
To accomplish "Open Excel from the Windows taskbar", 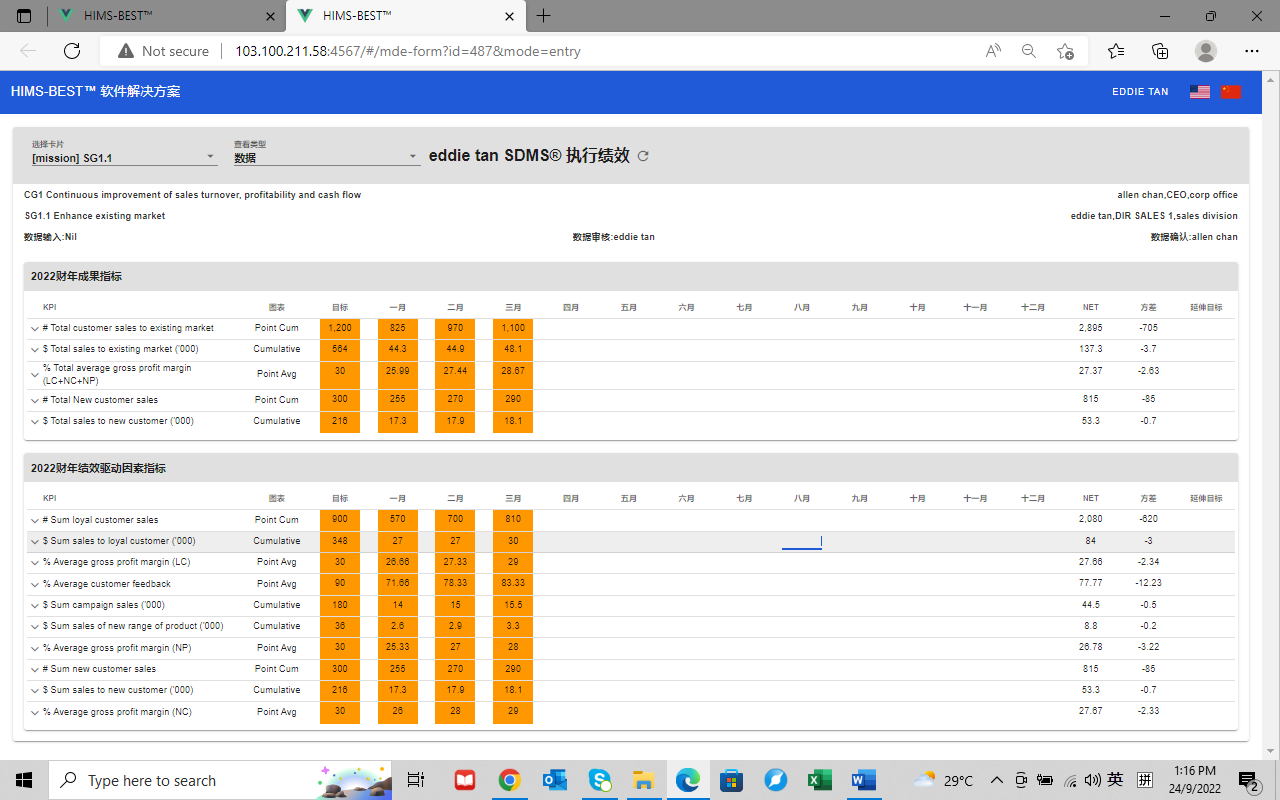I will 819,780.
